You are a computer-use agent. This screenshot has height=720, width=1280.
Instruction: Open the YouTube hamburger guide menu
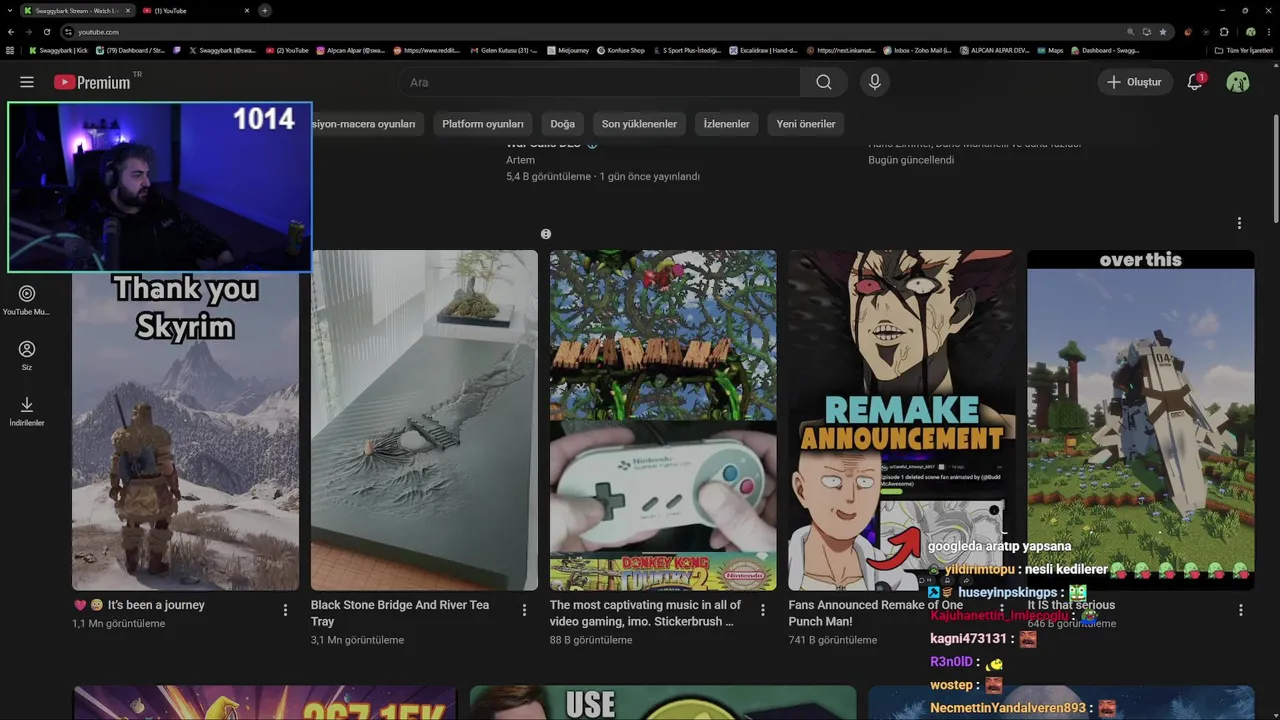tap(27, 82)
